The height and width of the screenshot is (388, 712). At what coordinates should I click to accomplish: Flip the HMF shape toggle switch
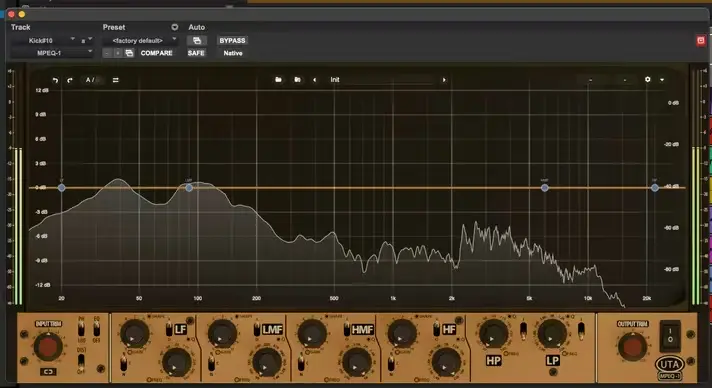click(x=347, y=328)
